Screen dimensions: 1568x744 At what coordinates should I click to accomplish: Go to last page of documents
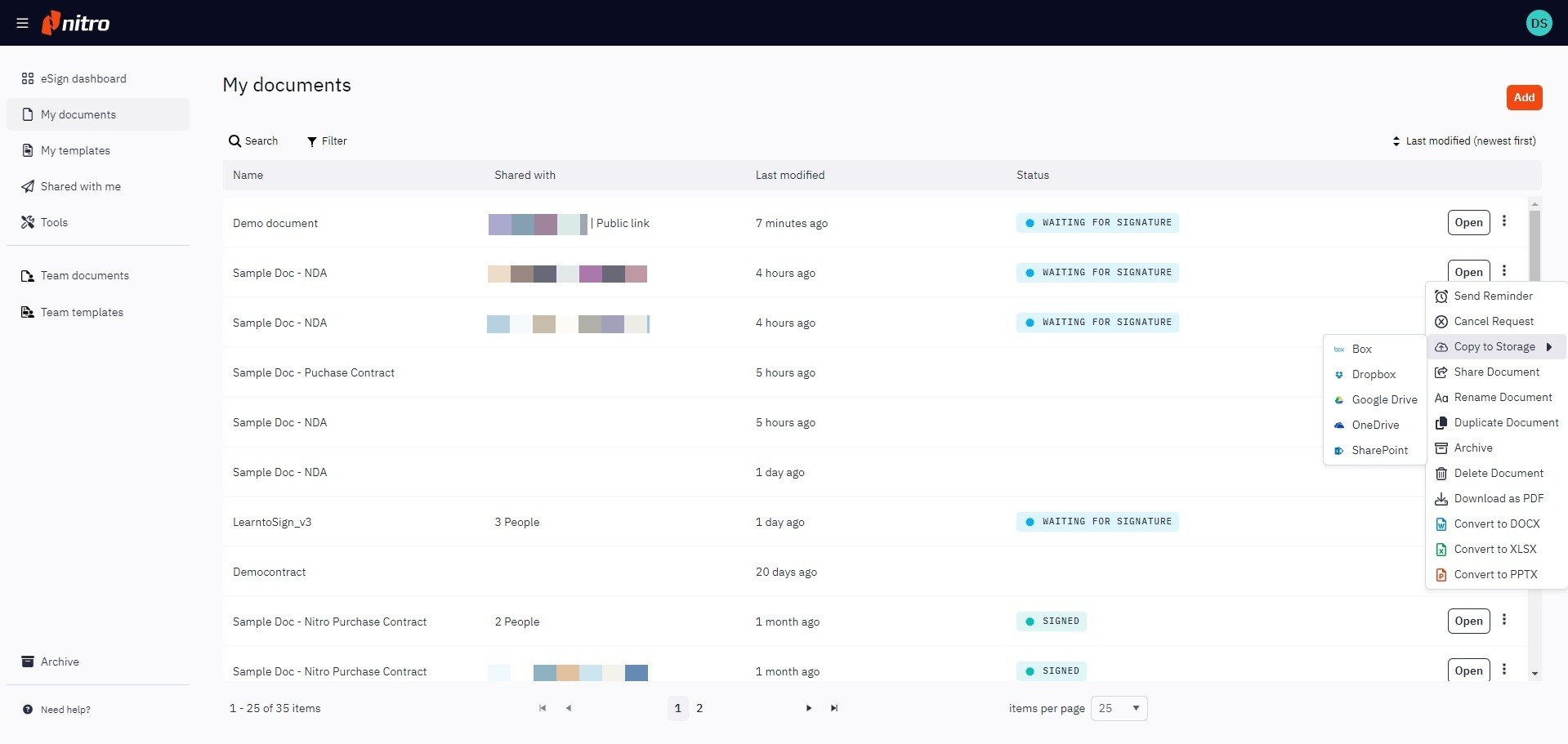coord(833,708)
